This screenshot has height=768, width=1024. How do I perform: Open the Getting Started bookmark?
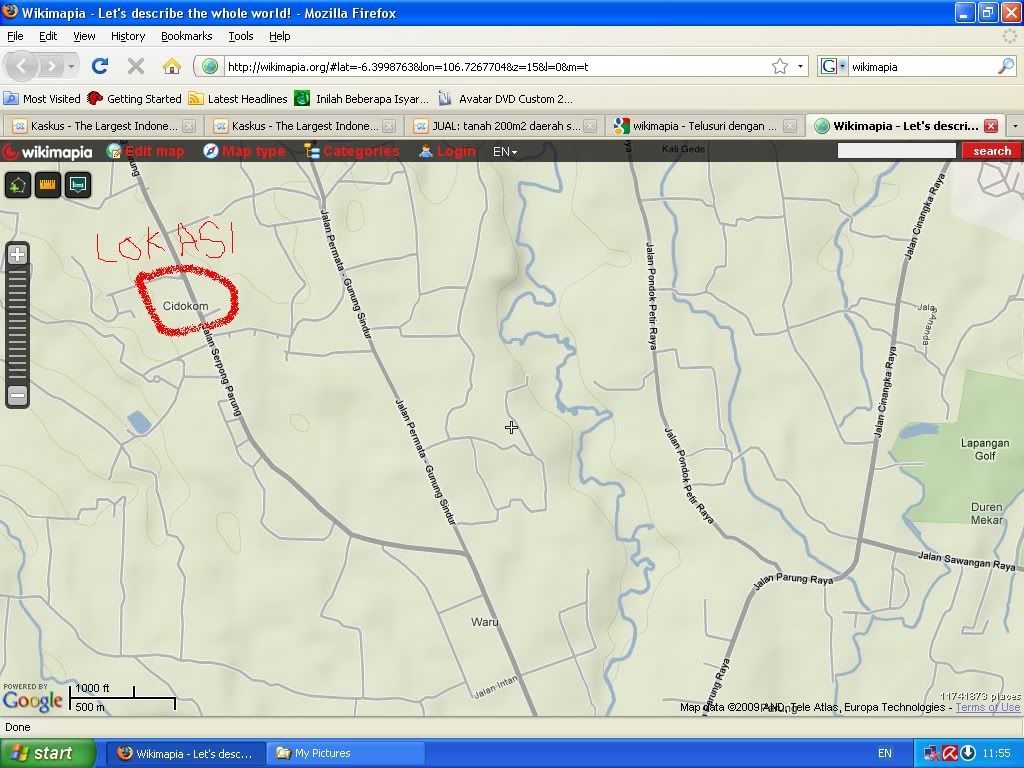pyautogui.click(x=134, y=99)
